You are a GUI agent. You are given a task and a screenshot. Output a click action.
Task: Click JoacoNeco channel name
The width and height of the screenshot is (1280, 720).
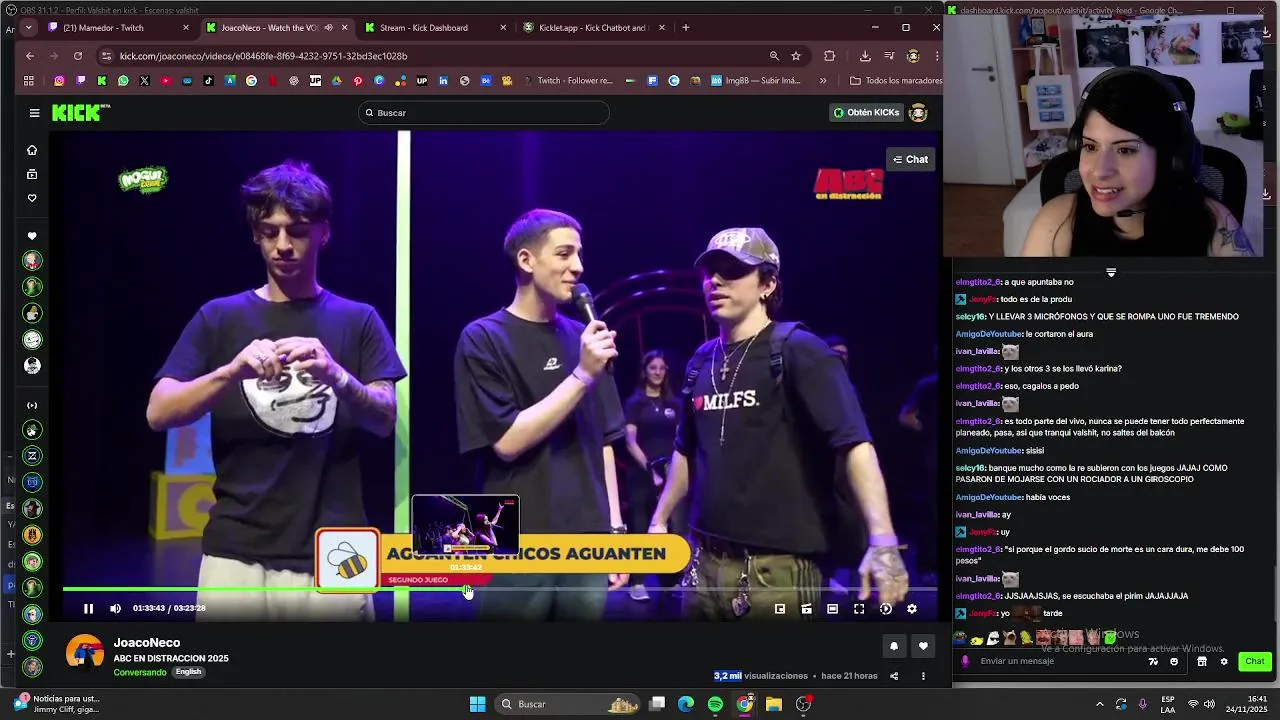coord(147,643)
